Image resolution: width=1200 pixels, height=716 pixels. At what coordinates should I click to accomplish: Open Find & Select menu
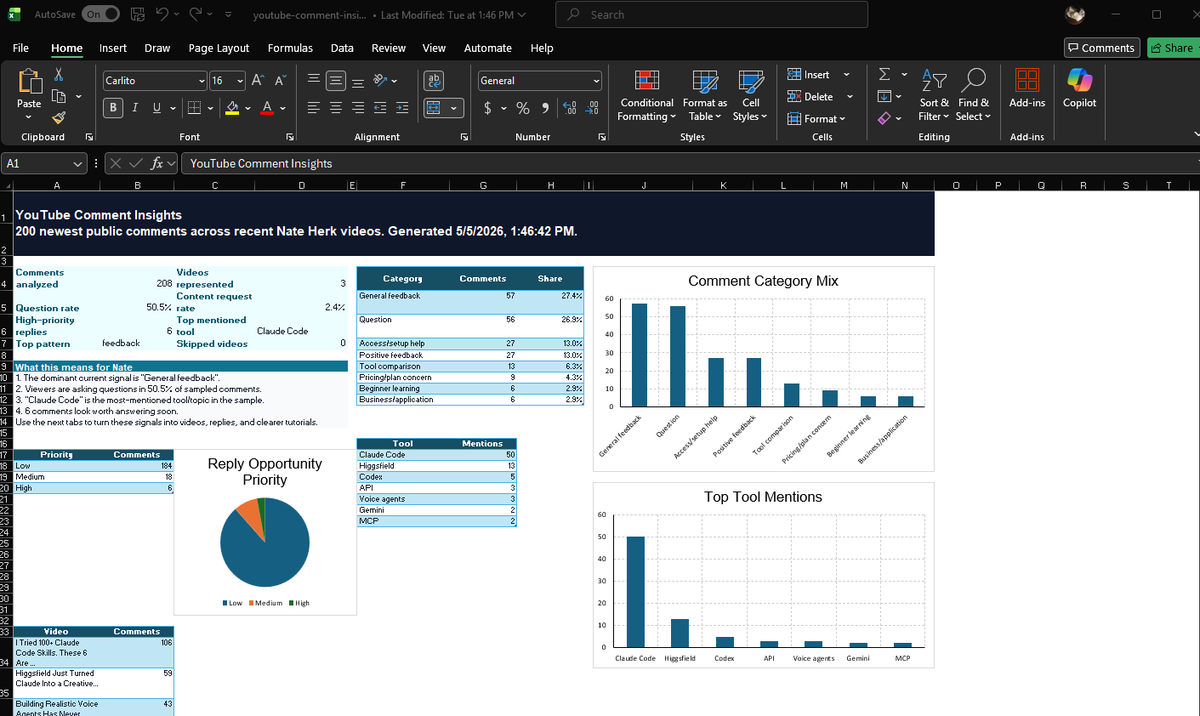click(974, 96)
